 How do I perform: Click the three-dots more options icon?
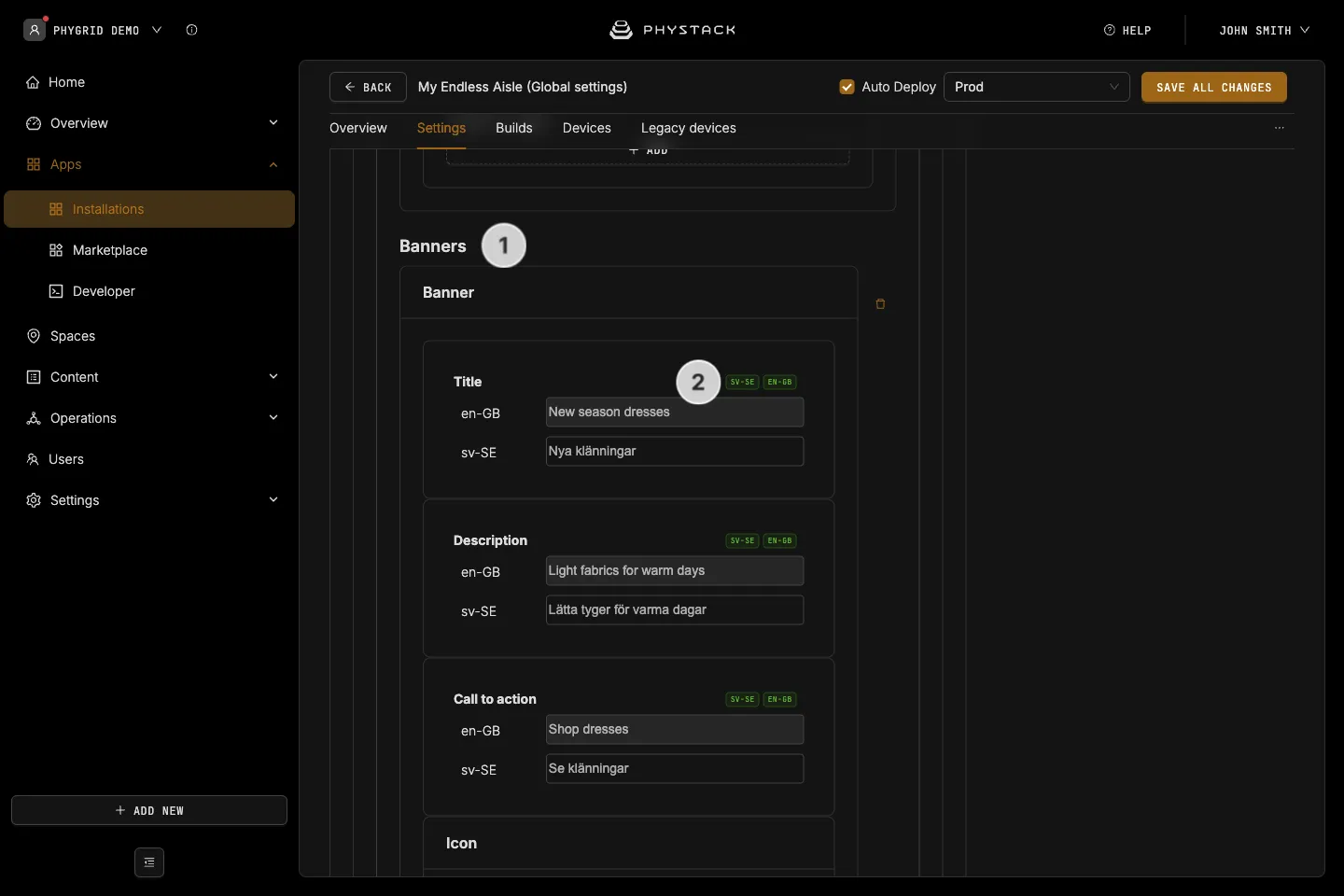point(1280,128)
